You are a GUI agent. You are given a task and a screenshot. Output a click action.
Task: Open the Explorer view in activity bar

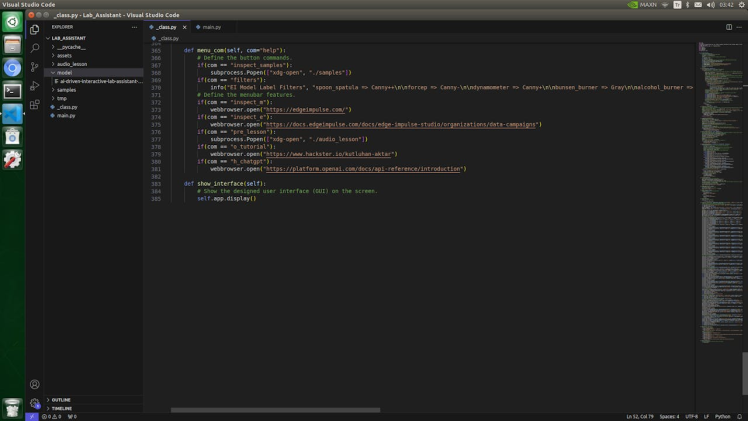34,29
